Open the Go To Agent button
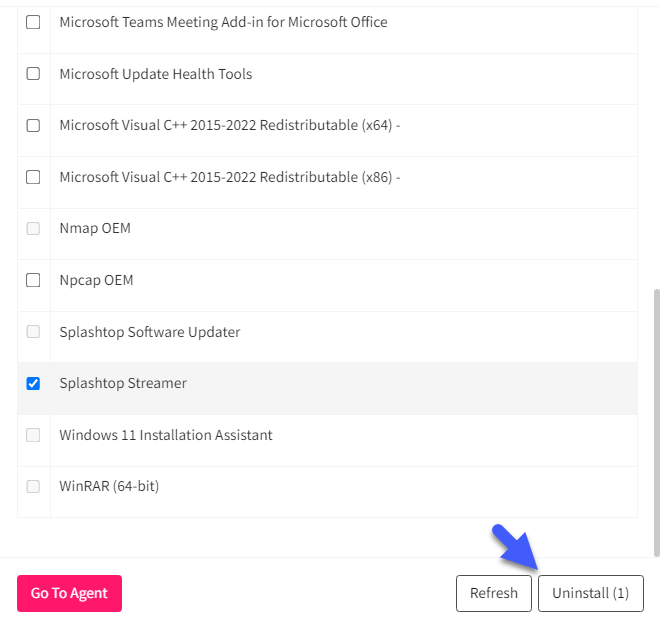 coord(69,593)
